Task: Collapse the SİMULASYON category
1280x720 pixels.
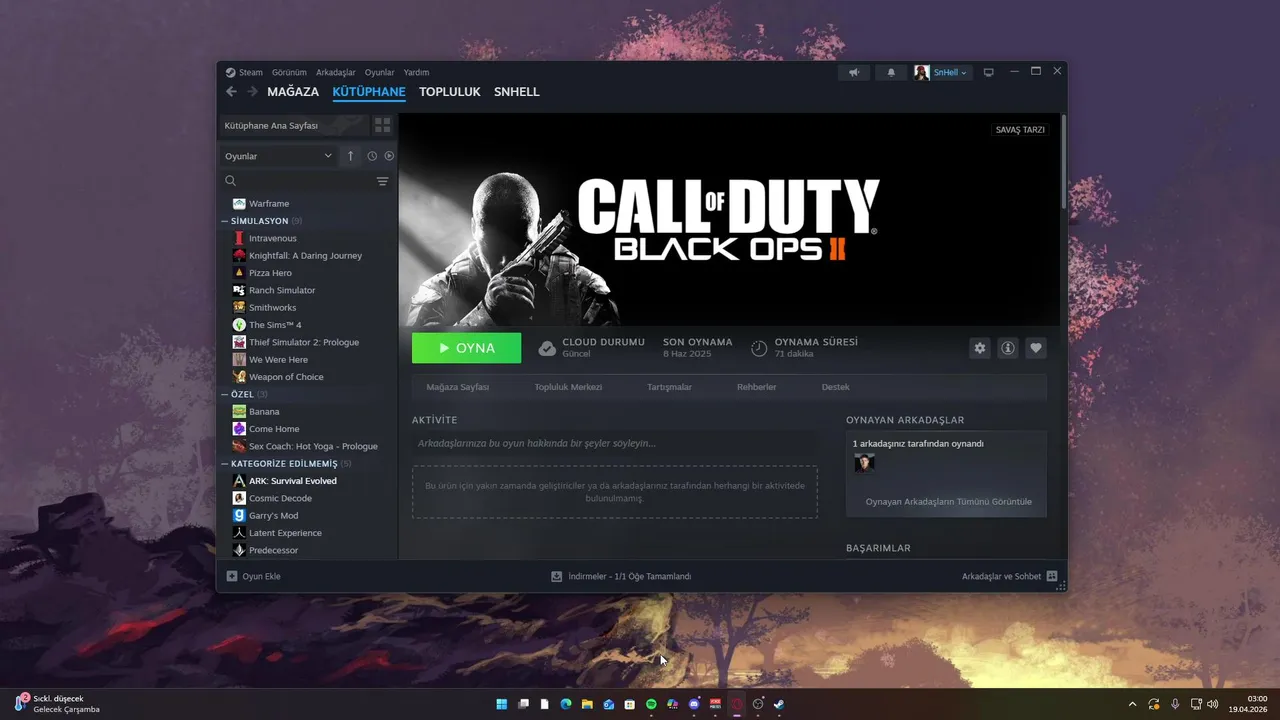Action: (225, 221)
